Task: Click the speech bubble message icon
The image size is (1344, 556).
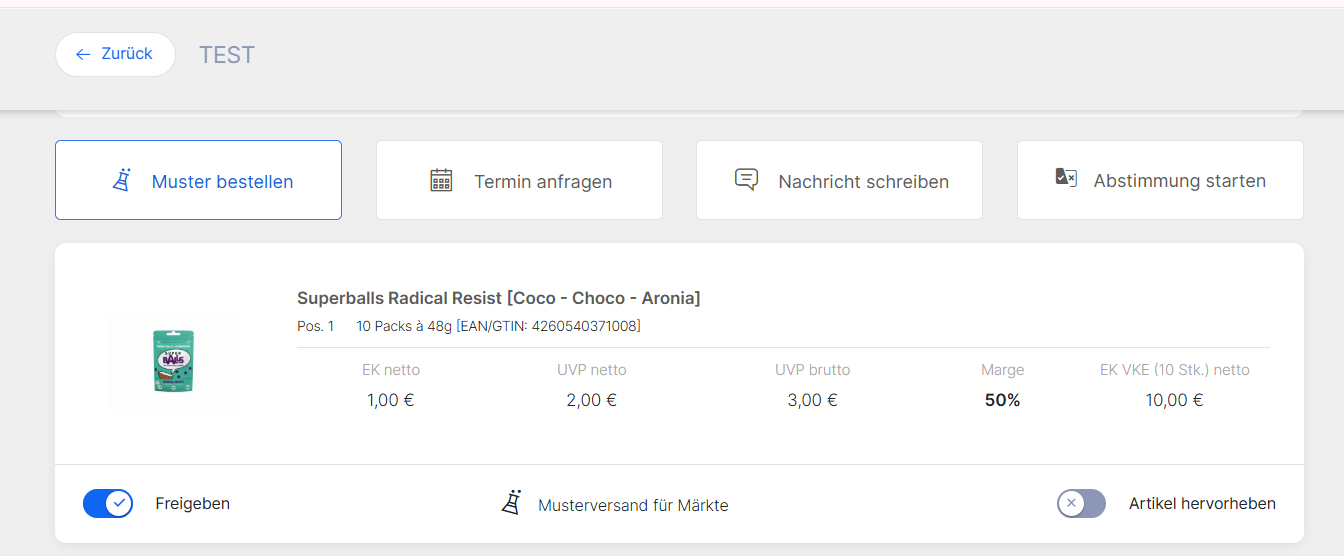Action: 746,180
